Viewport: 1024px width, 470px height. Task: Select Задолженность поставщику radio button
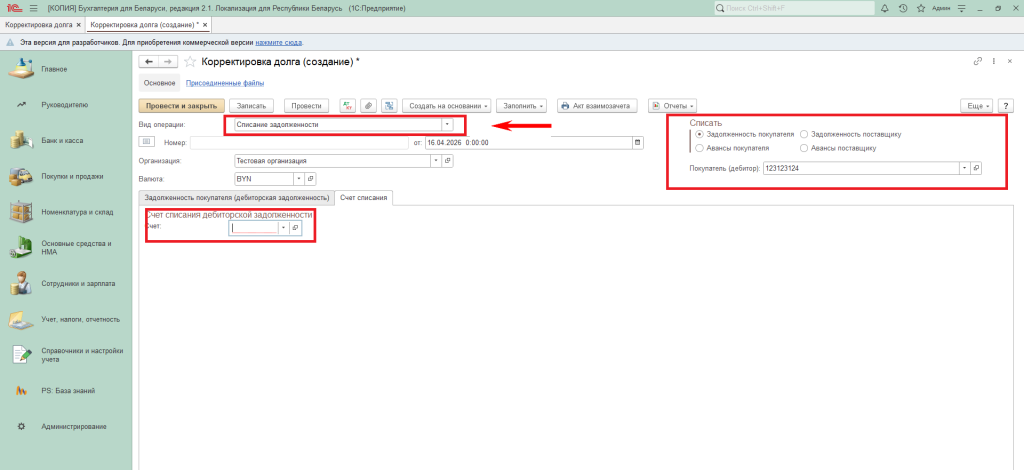(804, 133)
